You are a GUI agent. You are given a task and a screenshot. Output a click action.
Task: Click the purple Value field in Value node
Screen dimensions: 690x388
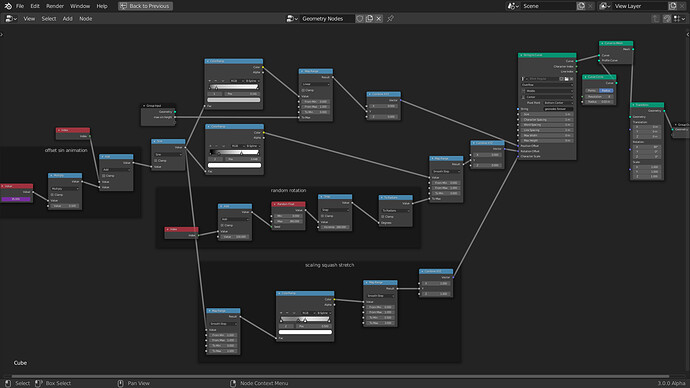point(16,199)
